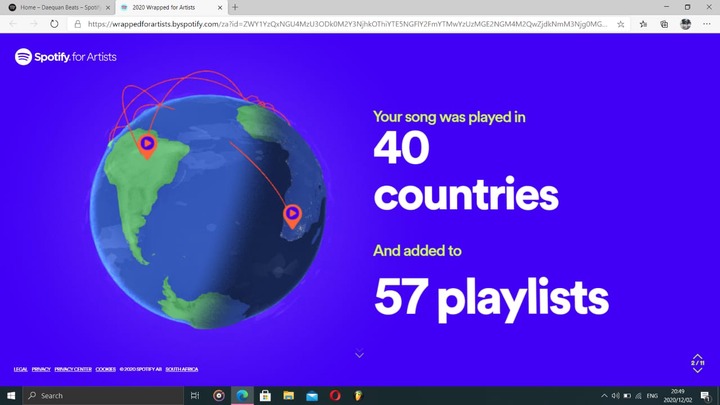
Task: Open the COOKIES footer link
Action: 106,369
